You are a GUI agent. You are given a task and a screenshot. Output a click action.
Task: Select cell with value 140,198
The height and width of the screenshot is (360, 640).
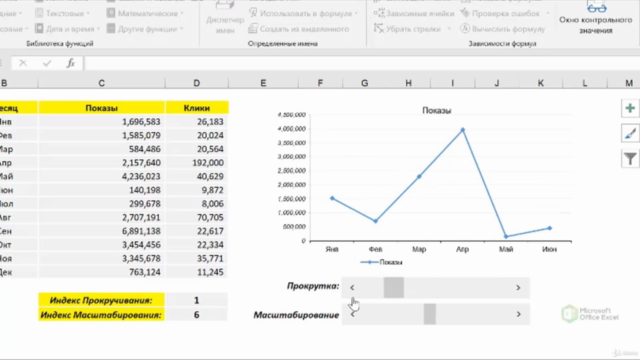102,190
